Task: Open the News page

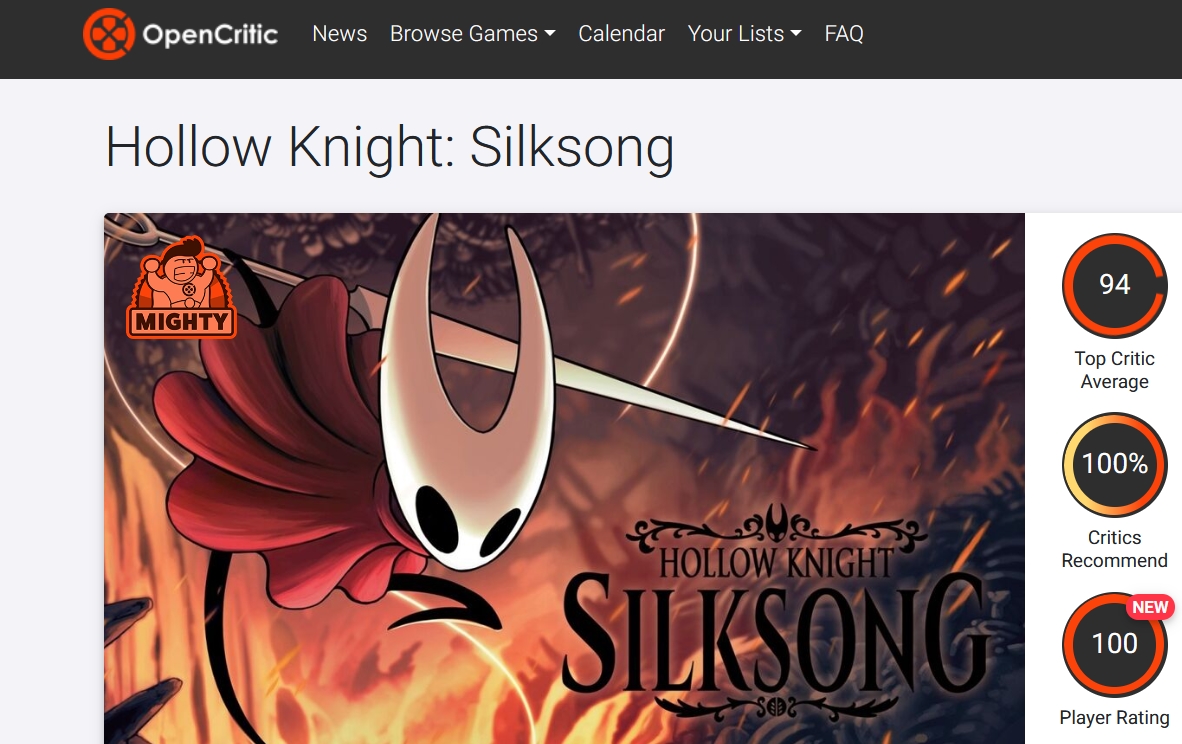Action: click(x=339, y=34)
